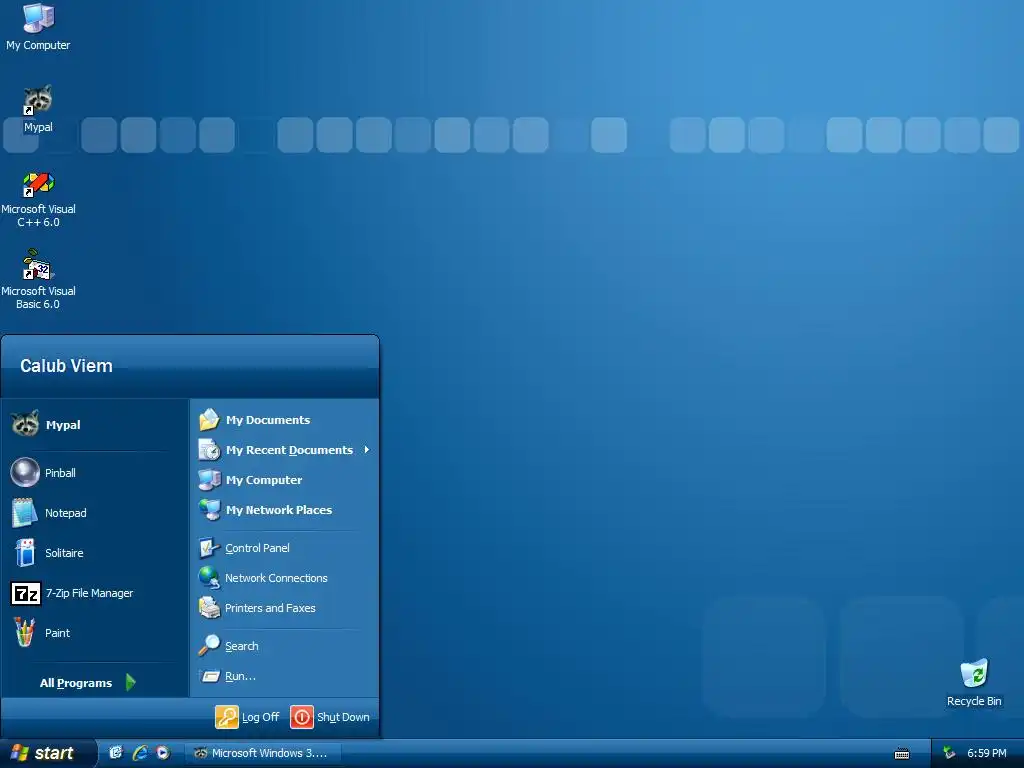Launch Windows Media Player from quick launch
This screenshot has height=768, width=1024.
point(163,753)
